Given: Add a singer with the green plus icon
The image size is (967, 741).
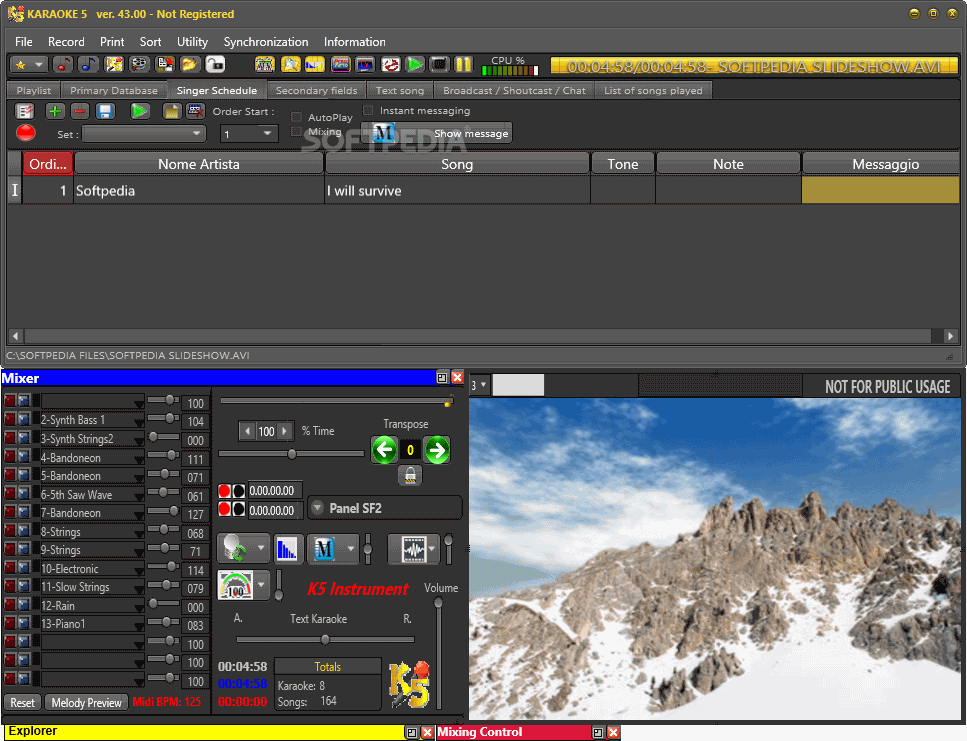Looking at the screenshot, I should [x=55, y=111].
